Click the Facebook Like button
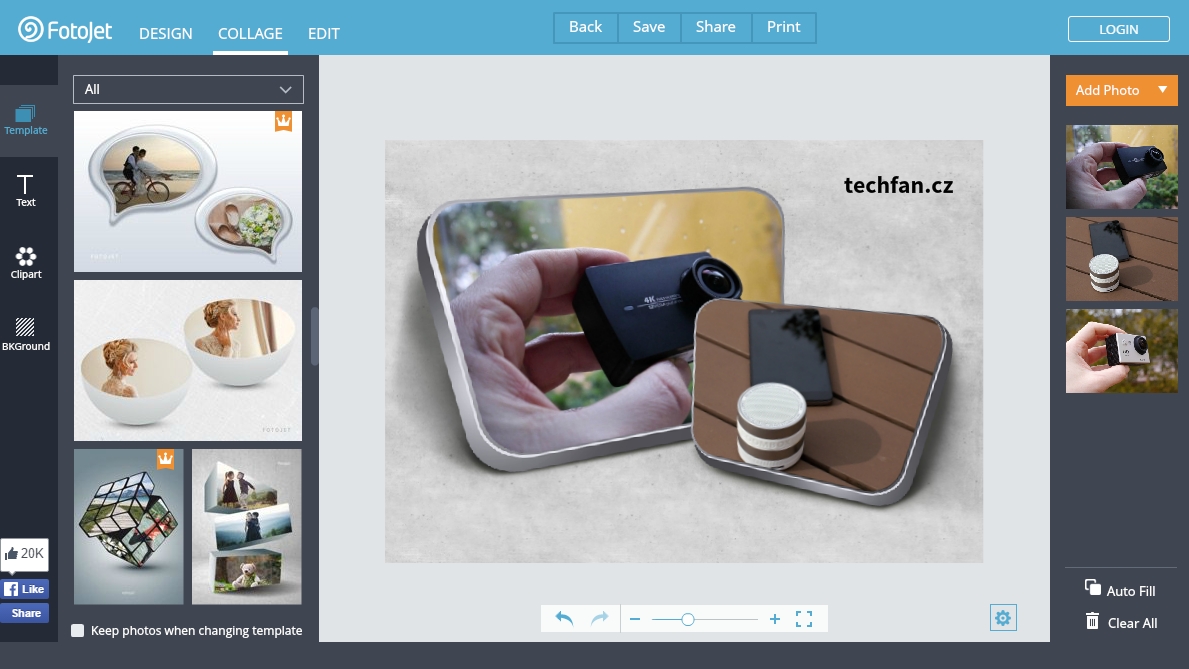Screen dimensions: 1189x669 click(x=25, y=589)
